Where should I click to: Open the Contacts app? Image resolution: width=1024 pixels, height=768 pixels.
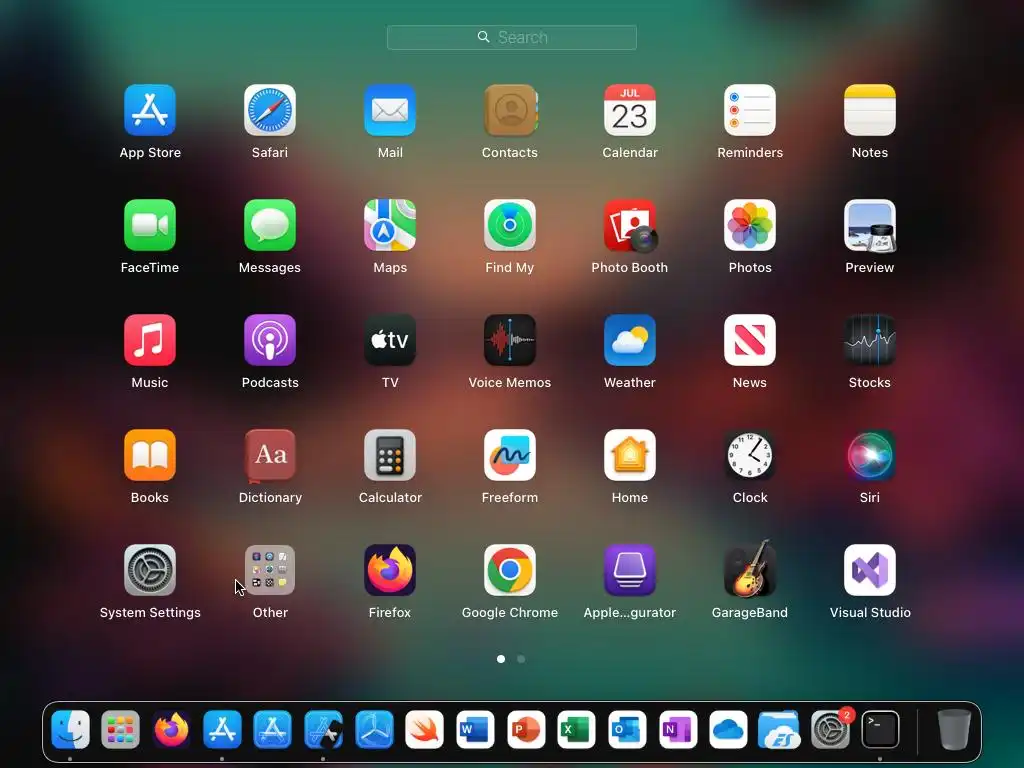point(510,110)
